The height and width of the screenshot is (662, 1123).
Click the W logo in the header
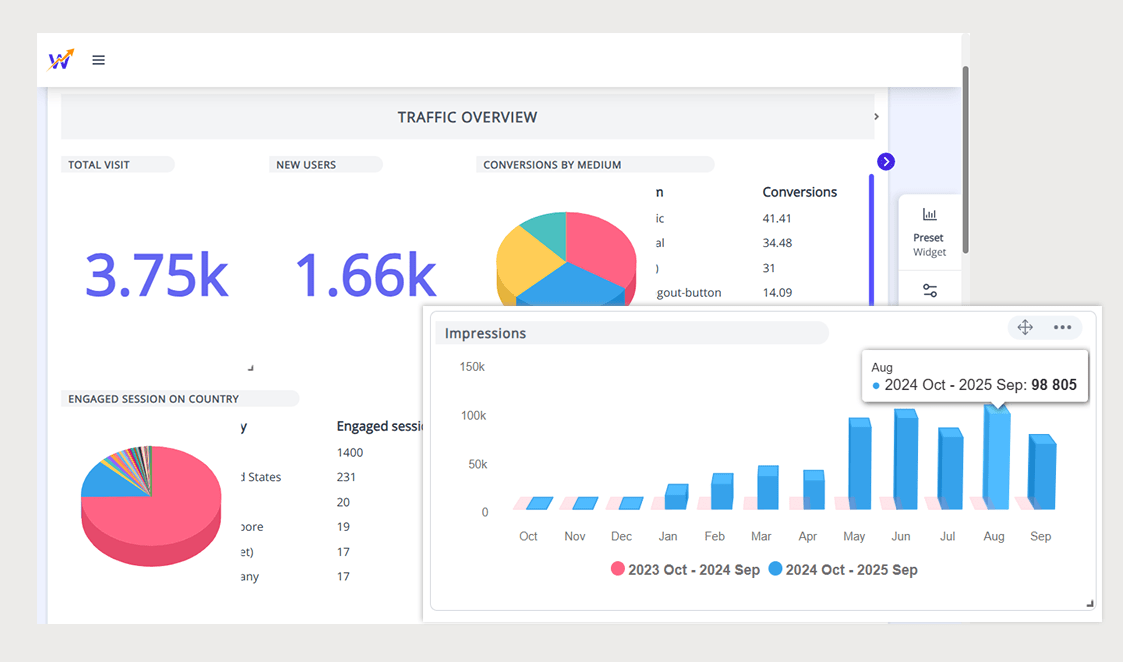(x=61, y=60)
